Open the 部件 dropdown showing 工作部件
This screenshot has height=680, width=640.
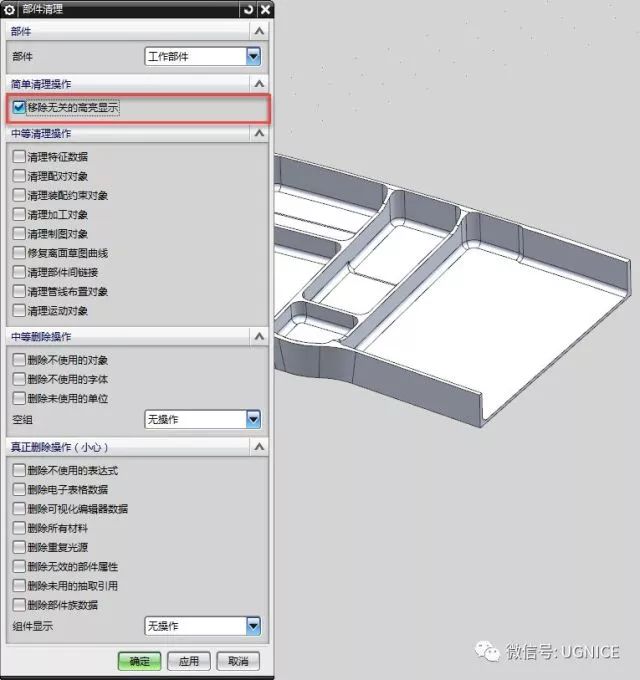click(253, 57)
